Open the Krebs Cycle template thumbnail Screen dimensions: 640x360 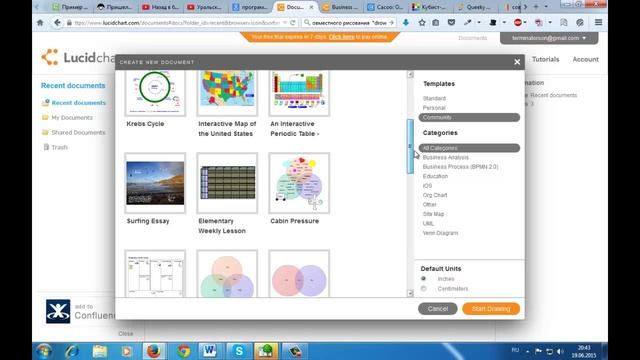[x=155, y=93]
